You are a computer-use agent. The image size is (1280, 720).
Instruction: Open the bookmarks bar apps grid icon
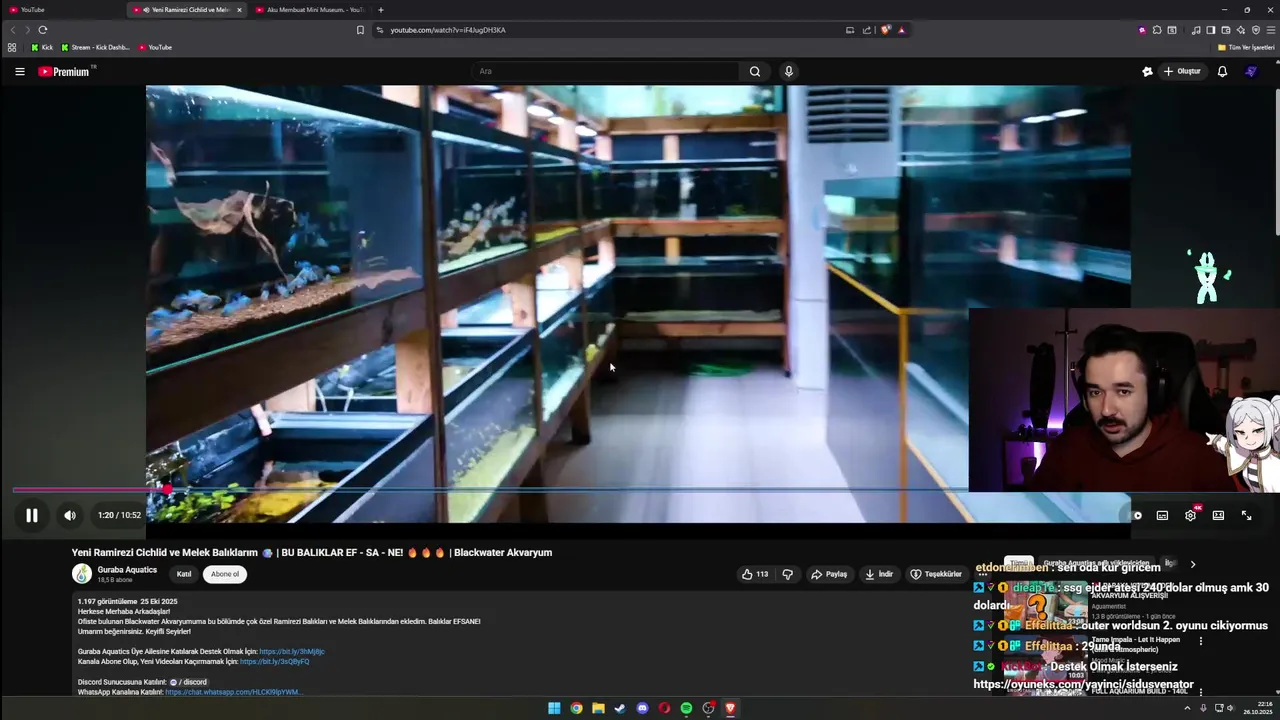[x=12, y=47]
